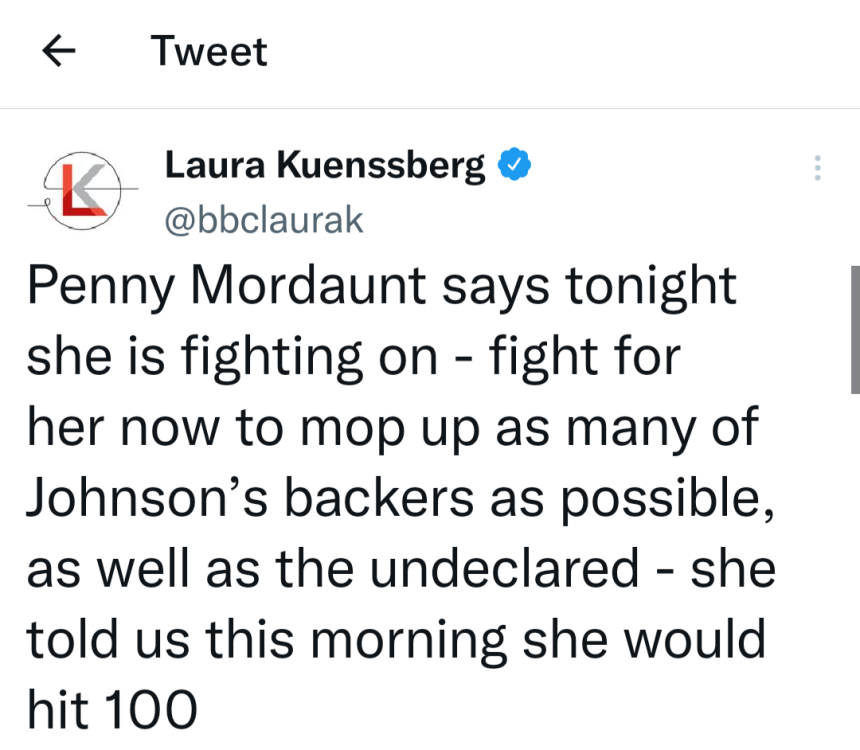The width and height of the screenshot is (860, 750).
Task: Open the three-dot more options menu
Action: [x=817, y=168]
